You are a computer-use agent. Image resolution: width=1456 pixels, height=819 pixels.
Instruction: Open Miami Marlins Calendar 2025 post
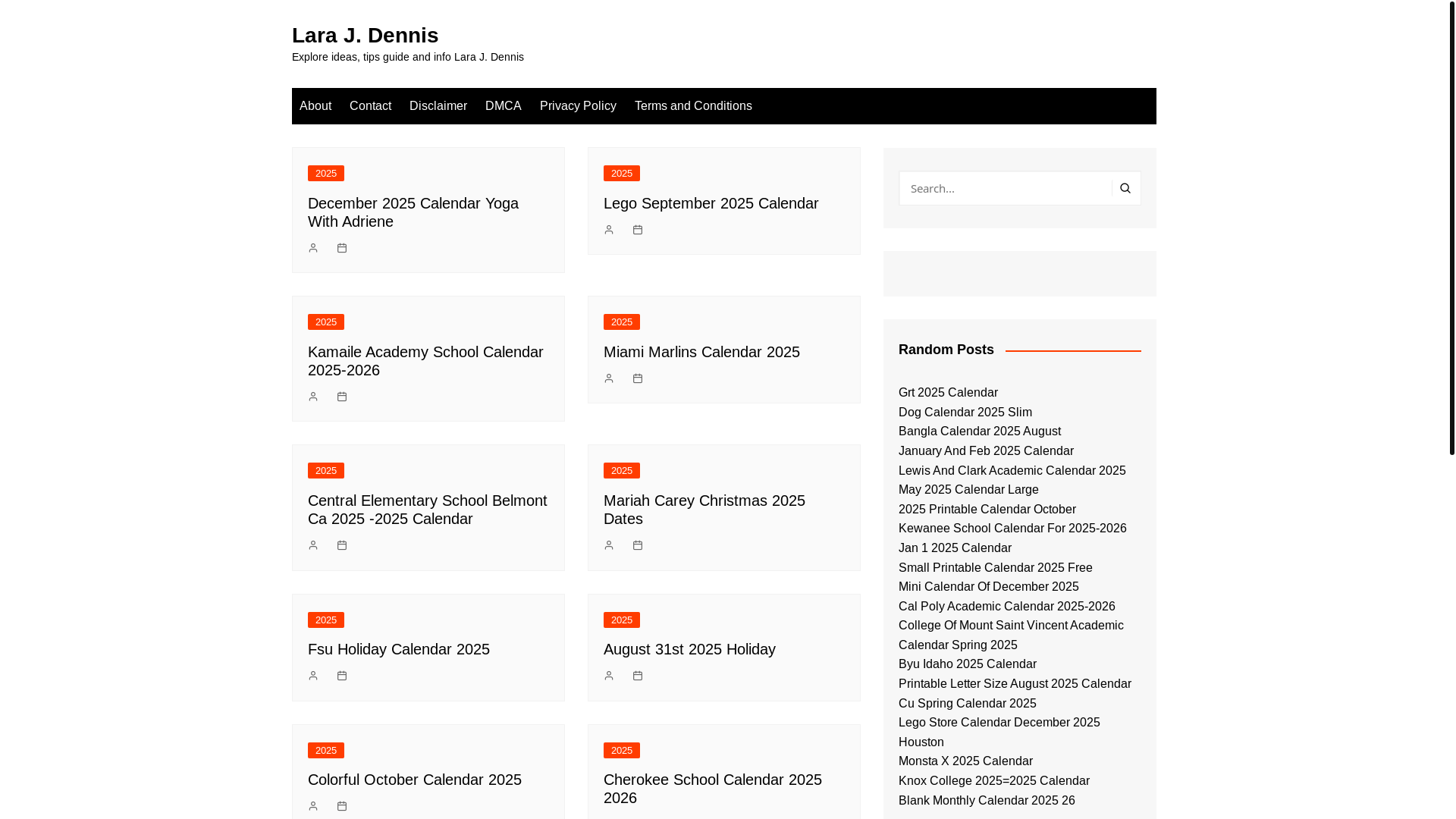click(x=701, y=352)
